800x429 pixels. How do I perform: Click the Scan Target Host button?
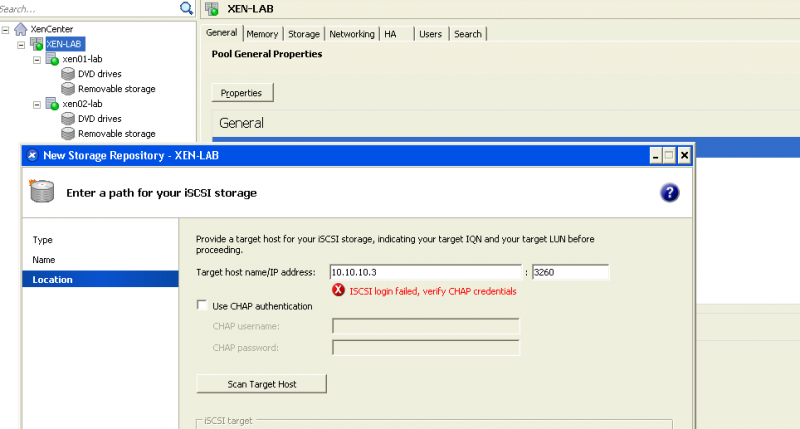coord(261,384)
